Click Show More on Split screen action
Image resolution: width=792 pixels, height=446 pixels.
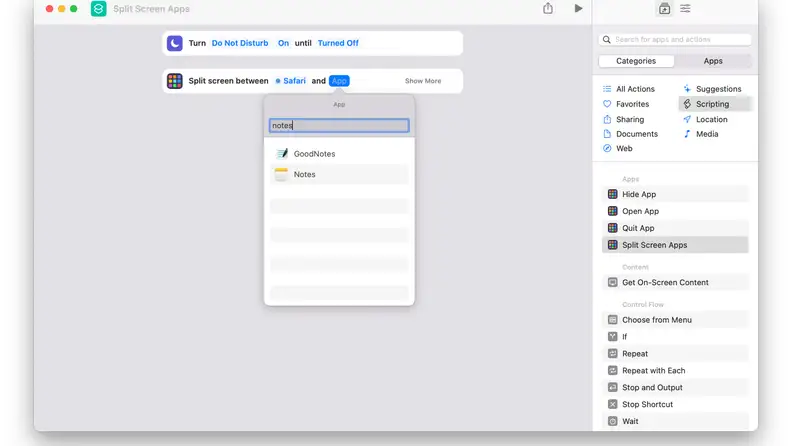pyautogui.click(x=423, y=81)
